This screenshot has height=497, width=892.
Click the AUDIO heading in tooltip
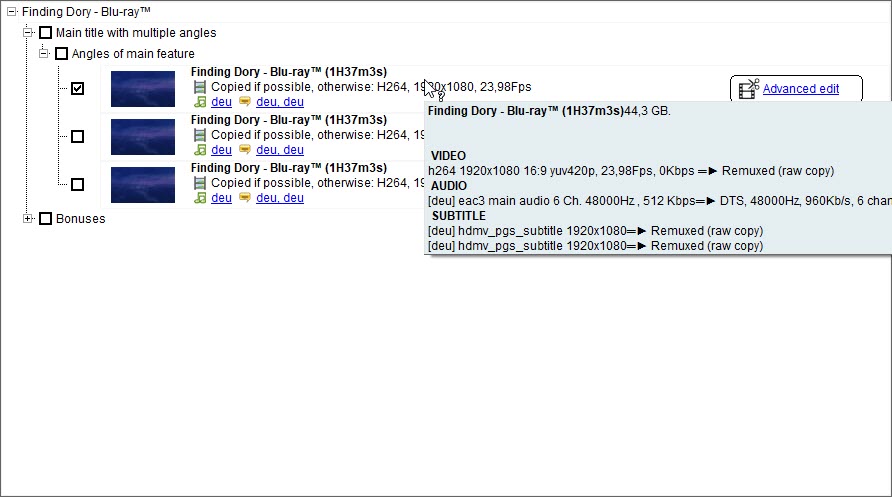point(449,186)
